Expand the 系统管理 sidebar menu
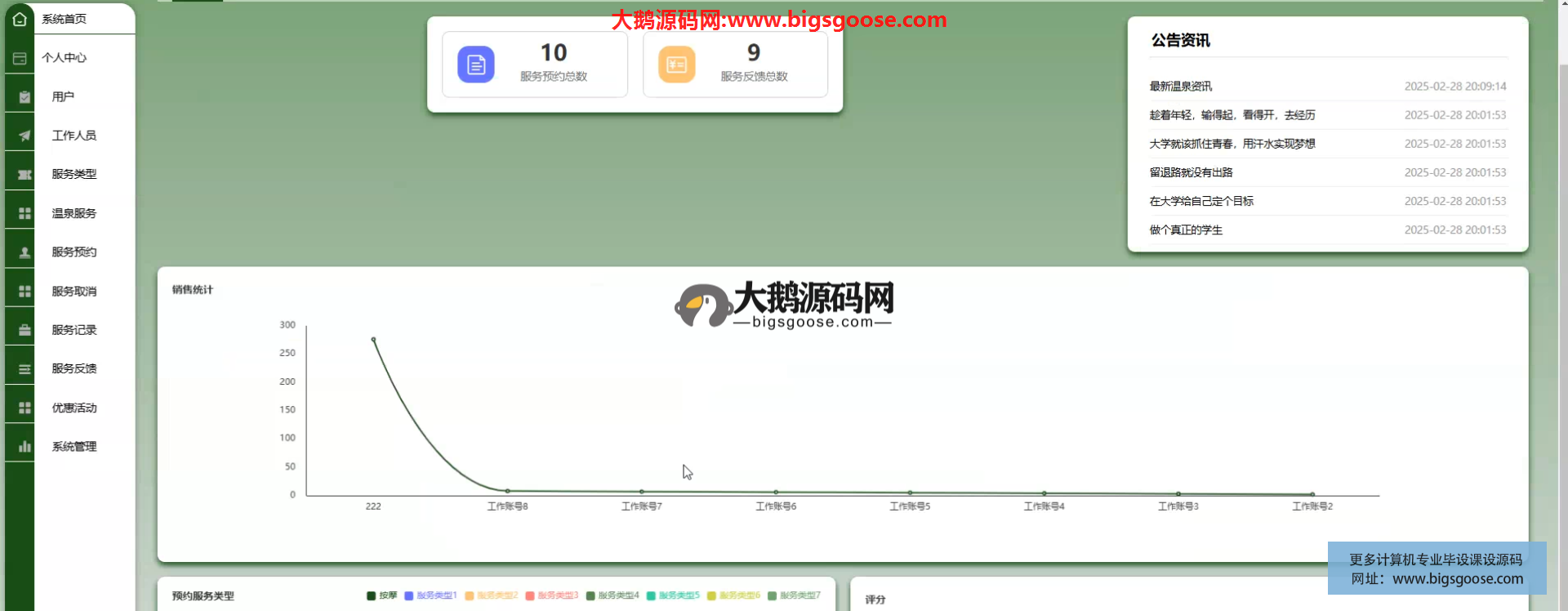This screenshot has width=1568, height=611. coord(73,447)
